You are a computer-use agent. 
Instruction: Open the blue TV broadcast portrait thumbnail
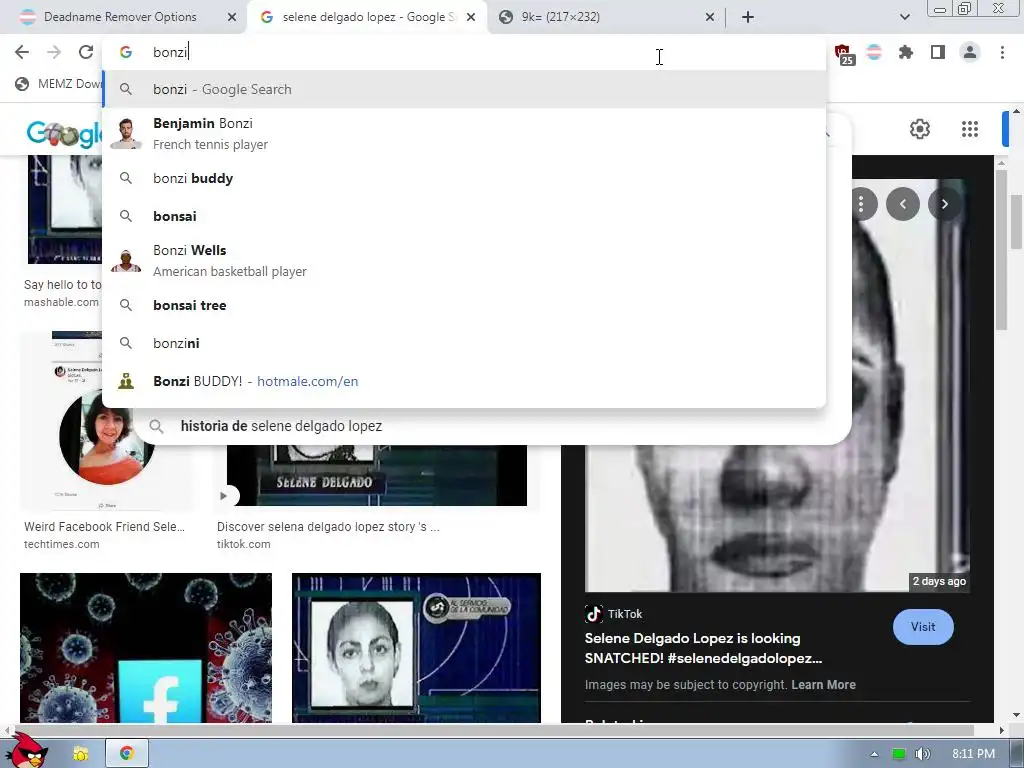point(416,648)
